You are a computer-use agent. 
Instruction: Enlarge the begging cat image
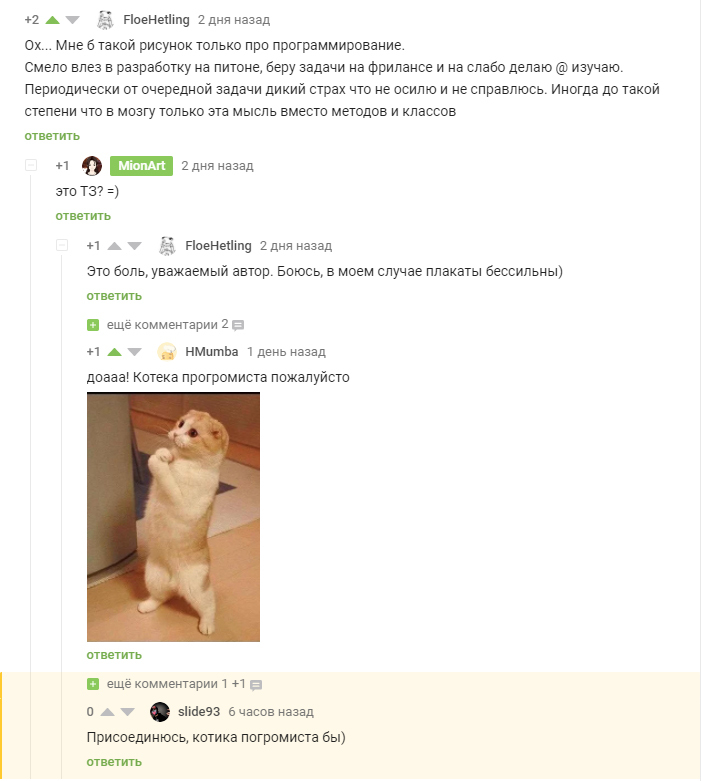coord(173,517)
